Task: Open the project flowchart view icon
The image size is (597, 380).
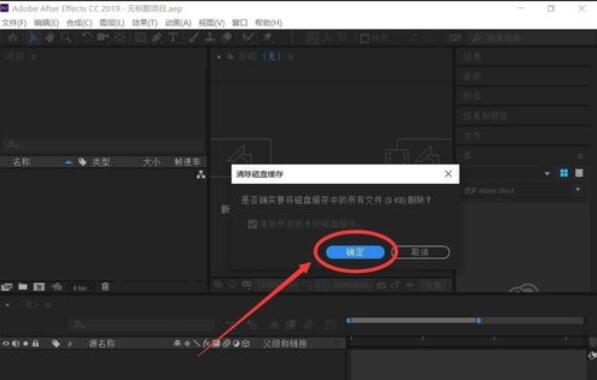Action: click(x=201, y=175)
